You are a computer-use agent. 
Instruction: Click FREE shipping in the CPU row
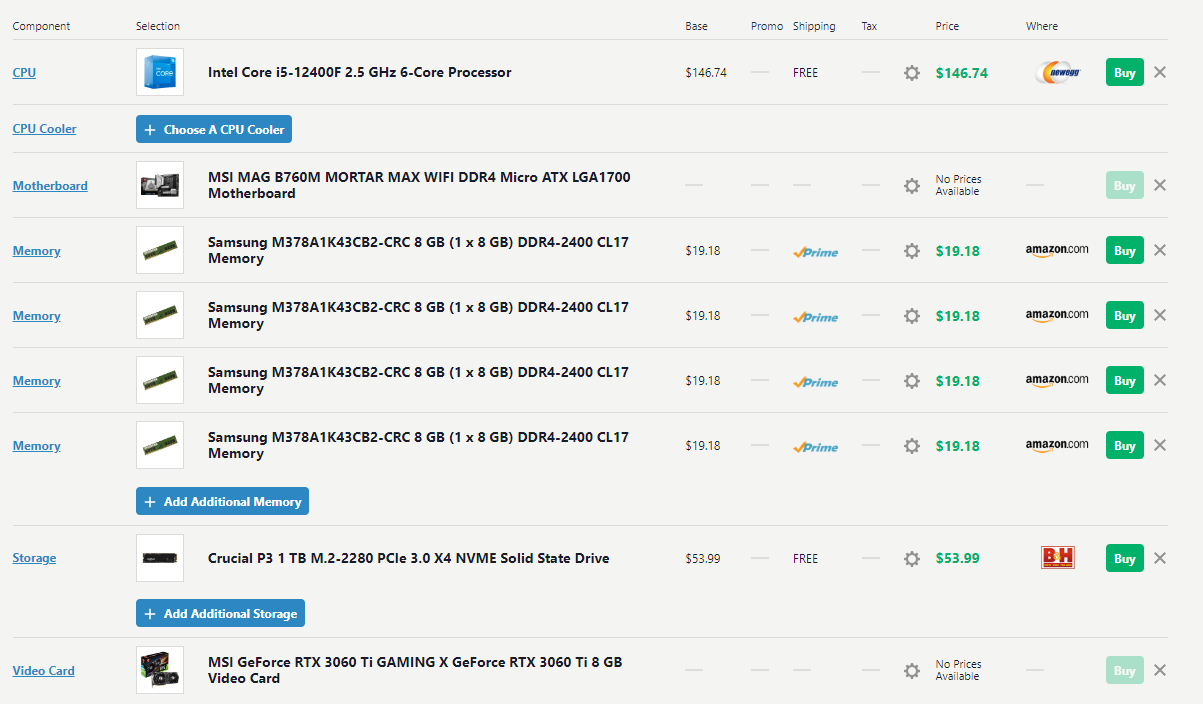coord(805,73)
